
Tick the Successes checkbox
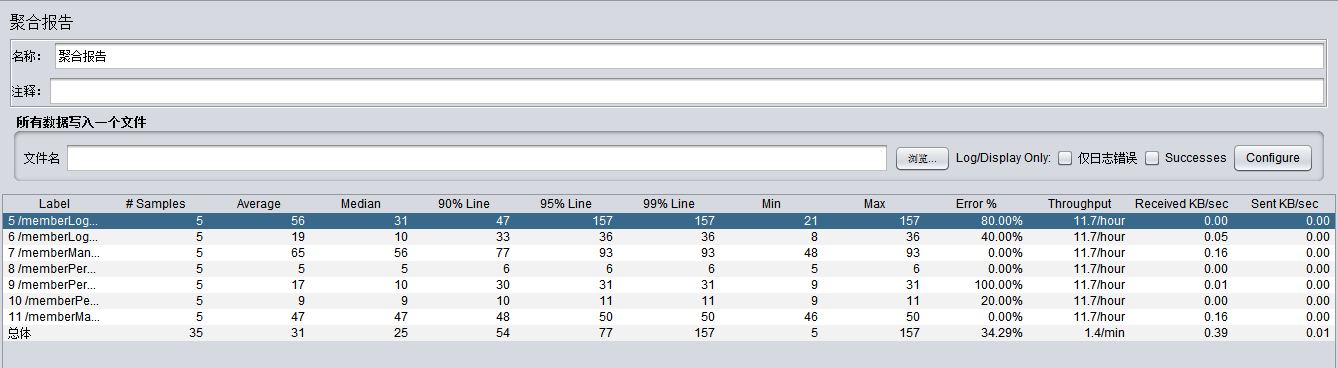pyautogui.click(x=1152, y=158)
